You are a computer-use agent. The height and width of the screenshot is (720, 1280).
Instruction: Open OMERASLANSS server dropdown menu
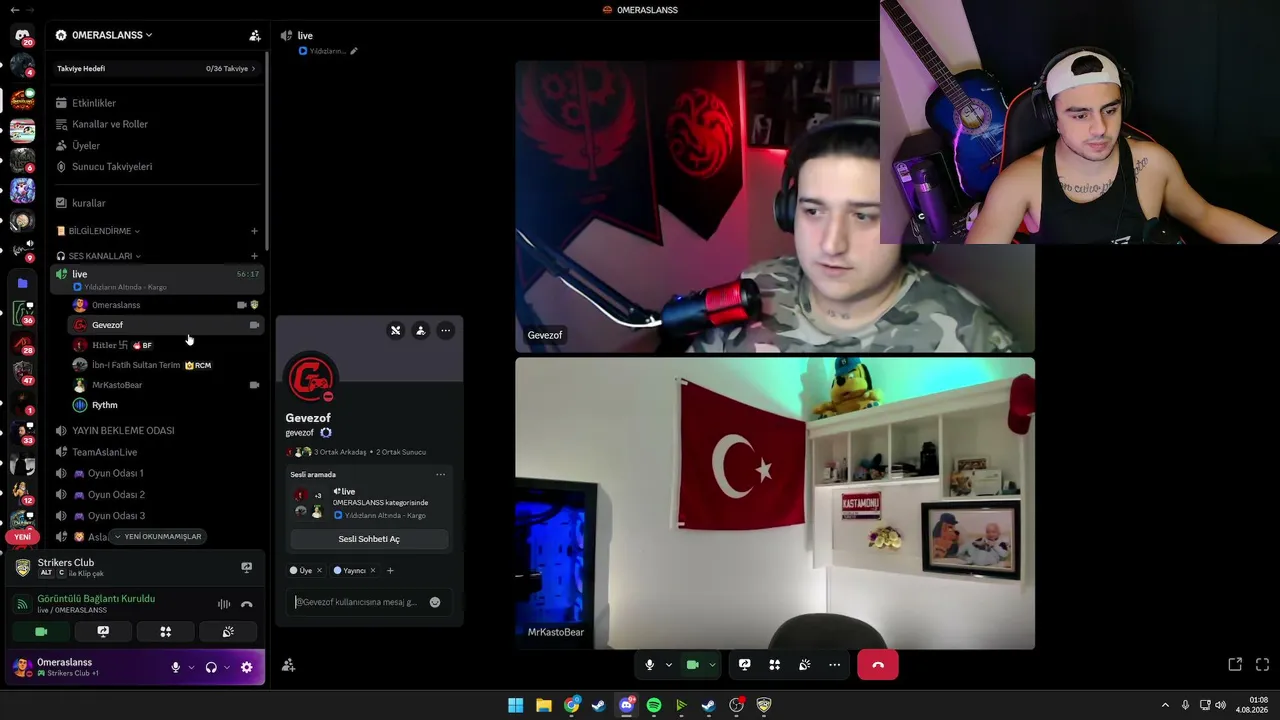(x=110, y=35)
